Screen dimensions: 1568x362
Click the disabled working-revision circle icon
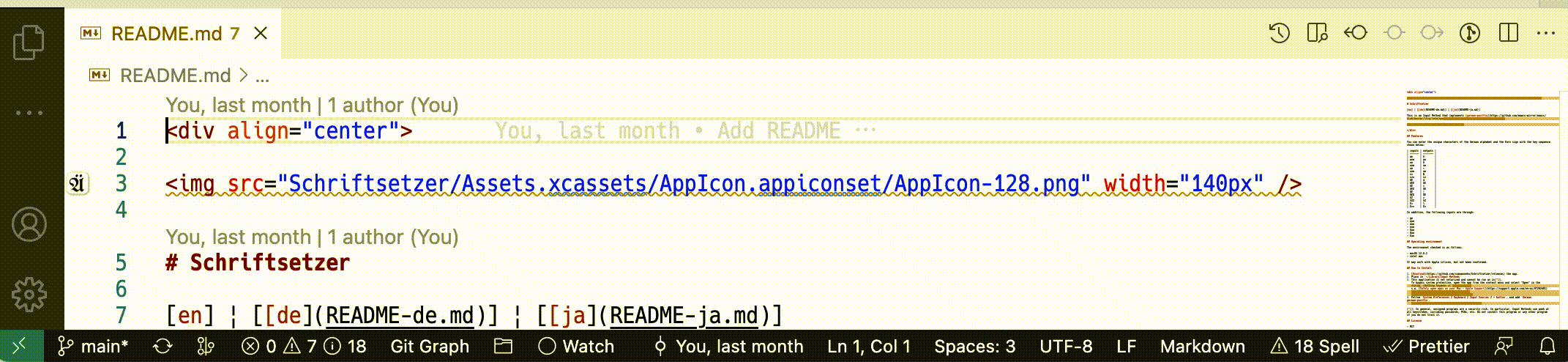(1394, 33)
